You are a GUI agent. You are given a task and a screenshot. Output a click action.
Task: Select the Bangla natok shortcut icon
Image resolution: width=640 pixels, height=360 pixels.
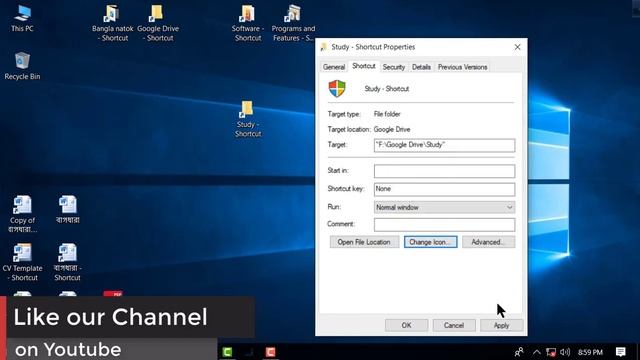[x=112, y=23]
